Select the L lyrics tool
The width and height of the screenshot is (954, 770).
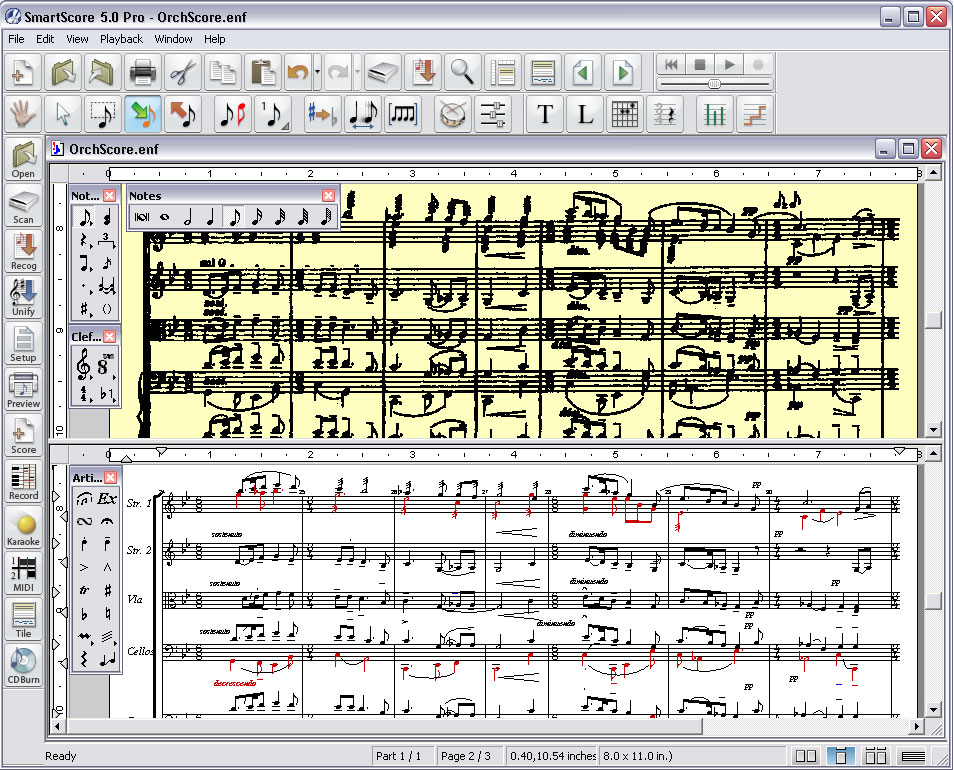coord(585,114)
